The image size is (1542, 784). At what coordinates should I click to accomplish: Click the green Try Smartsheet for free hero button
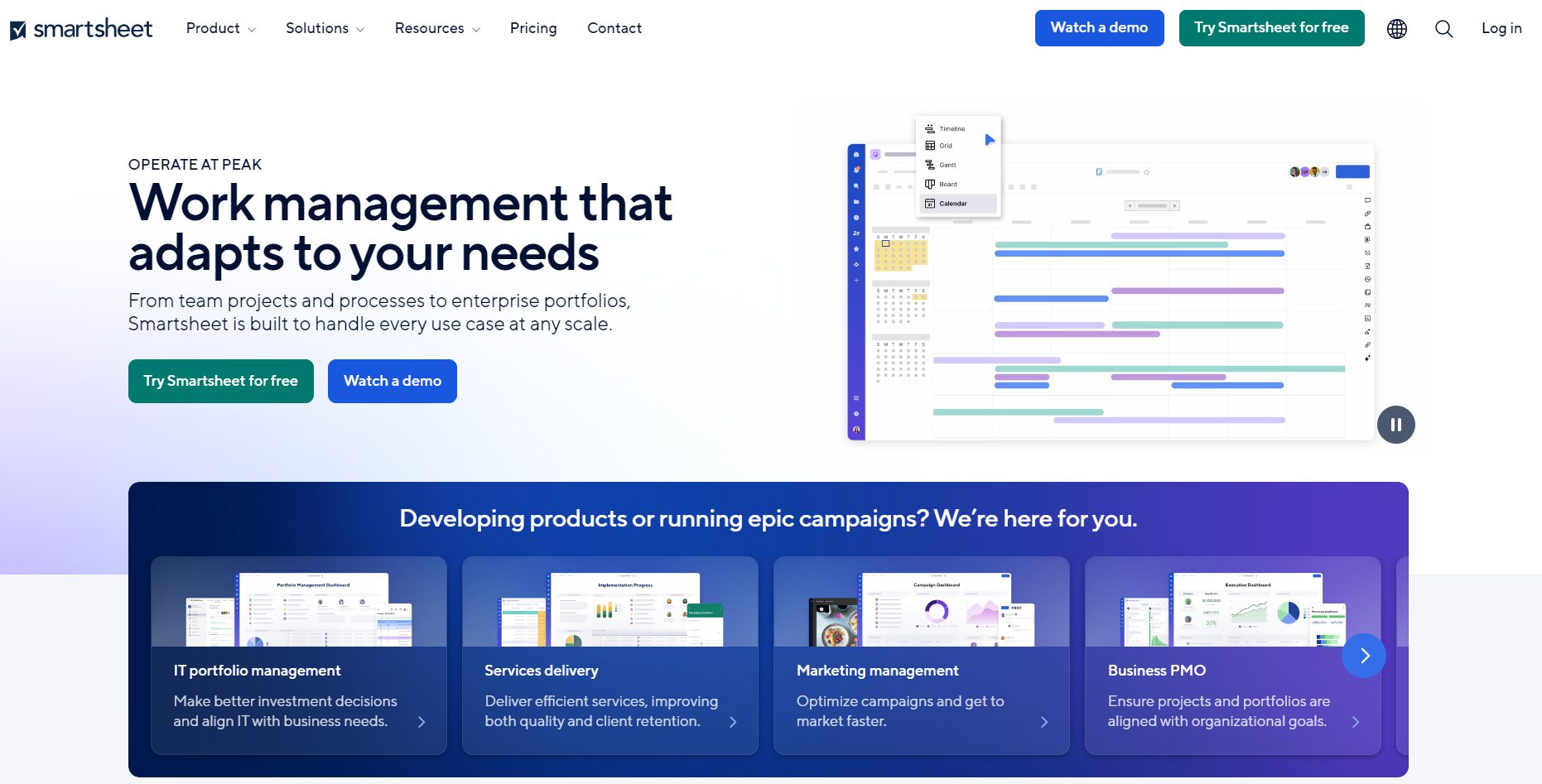[221, 381]
